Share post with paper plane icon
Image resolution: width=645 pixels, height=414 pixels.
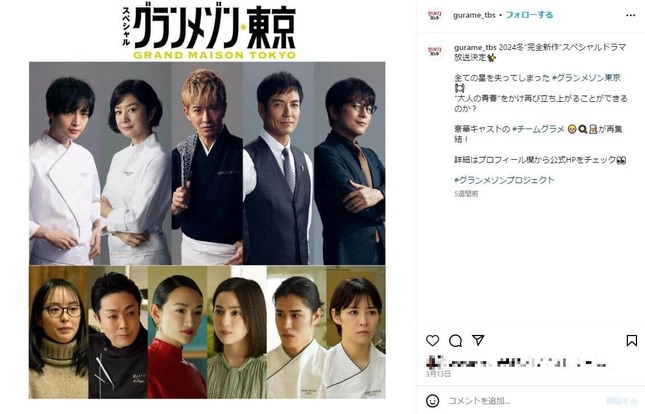point(478,340)
